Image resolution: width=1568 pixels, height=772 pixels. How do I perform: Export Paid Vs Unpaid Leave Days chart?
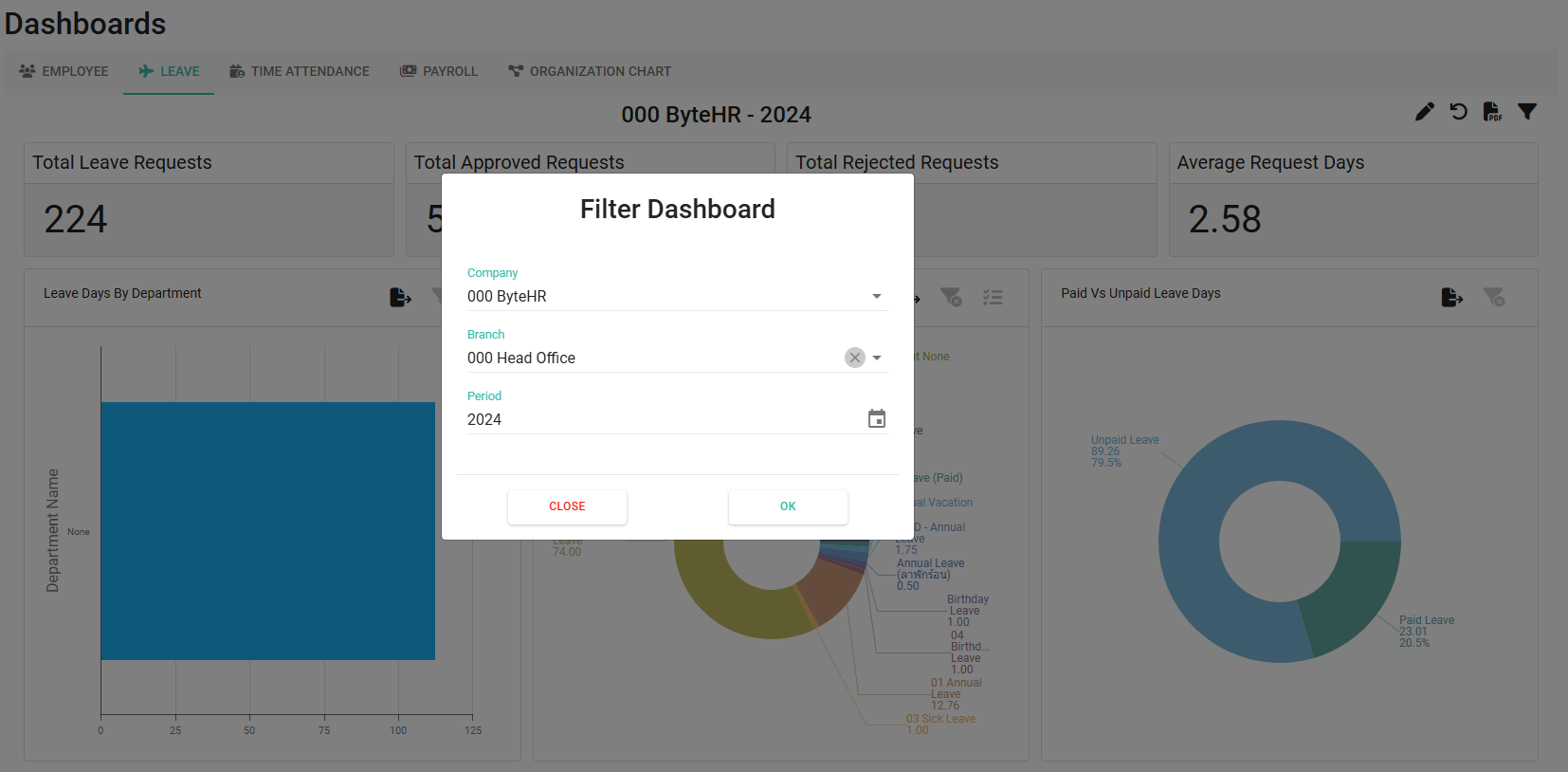point(1451,298)
